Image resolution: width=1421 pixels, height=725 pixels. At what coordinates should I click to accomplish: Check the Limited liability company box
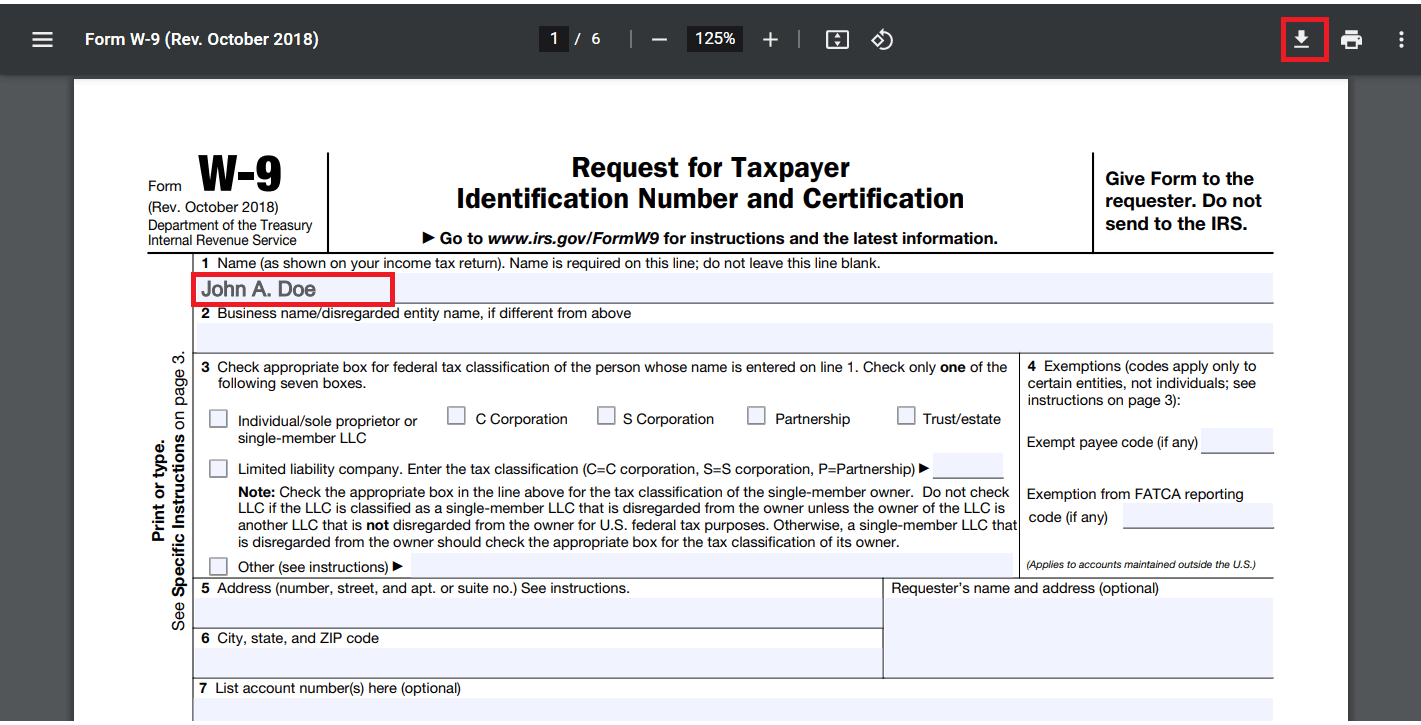pos(218,468)
